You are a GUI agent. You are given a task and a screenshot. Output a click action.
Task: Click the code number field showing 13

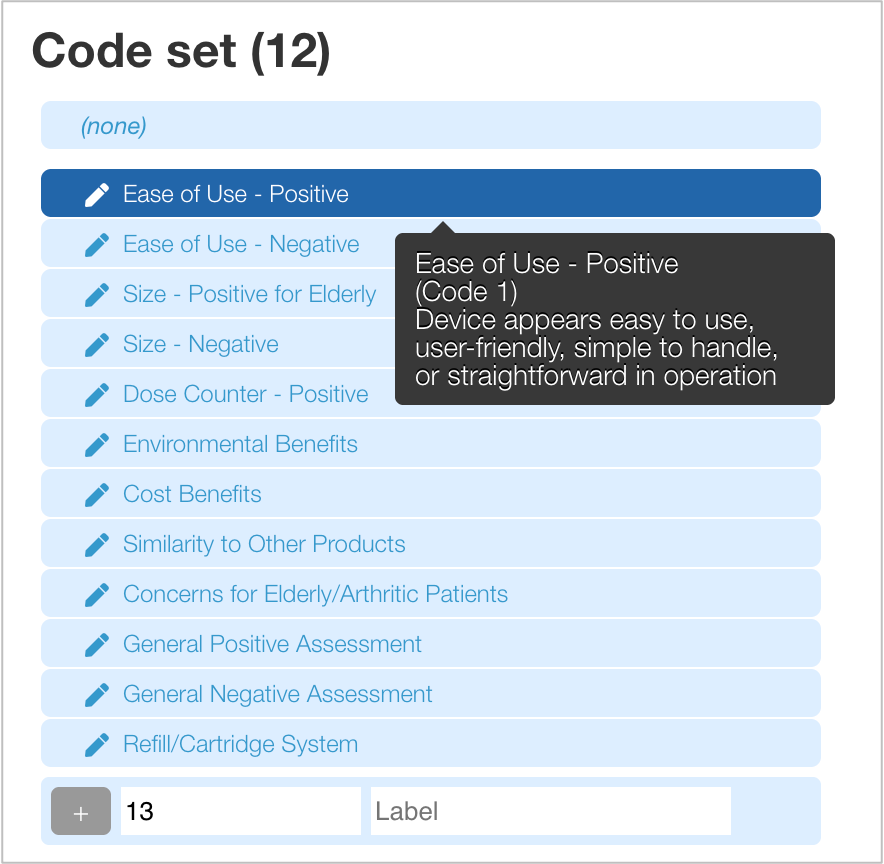(241, 811)
